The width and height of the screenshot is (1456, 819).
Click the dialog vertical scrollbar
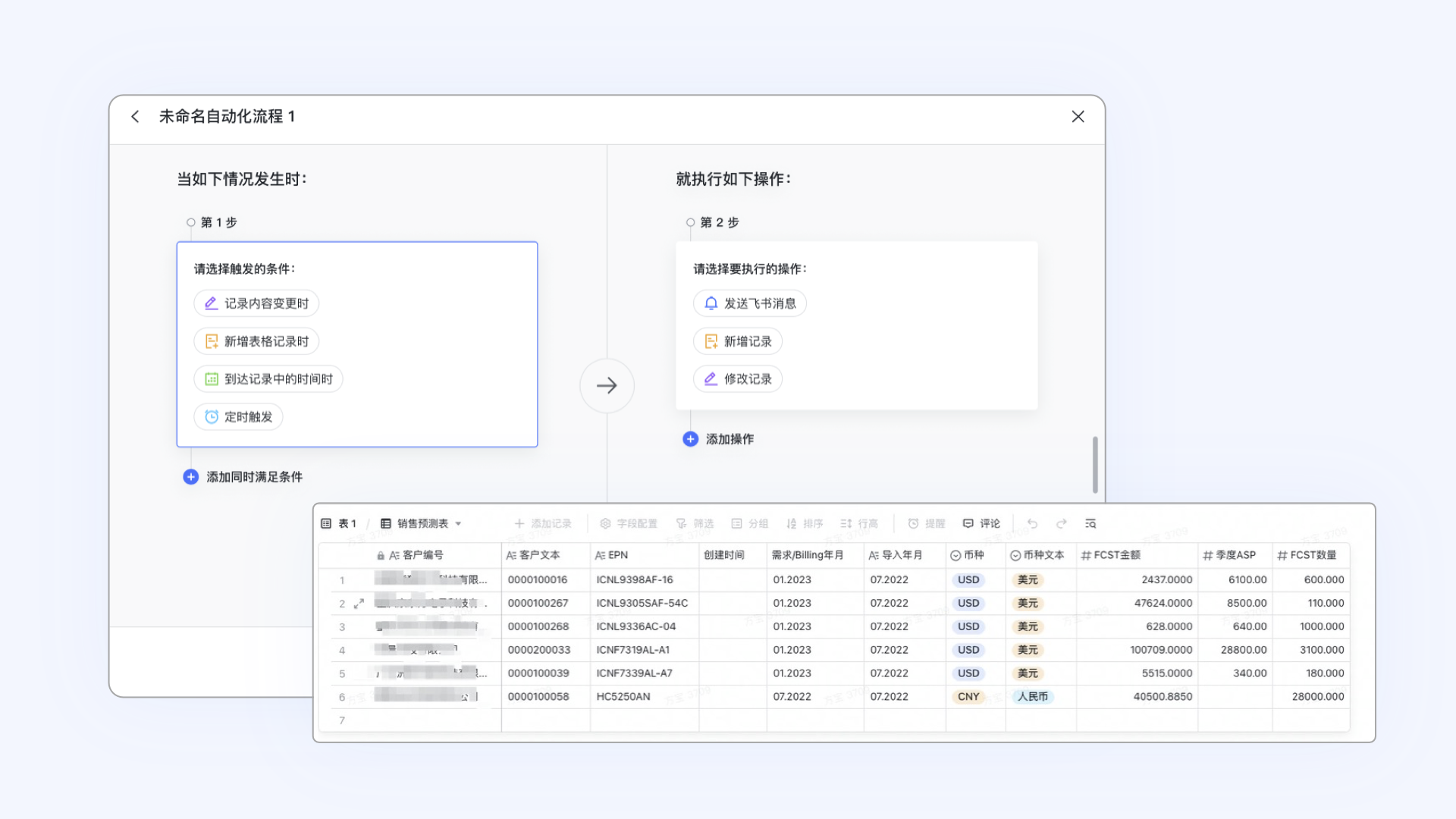(1095, 464)
